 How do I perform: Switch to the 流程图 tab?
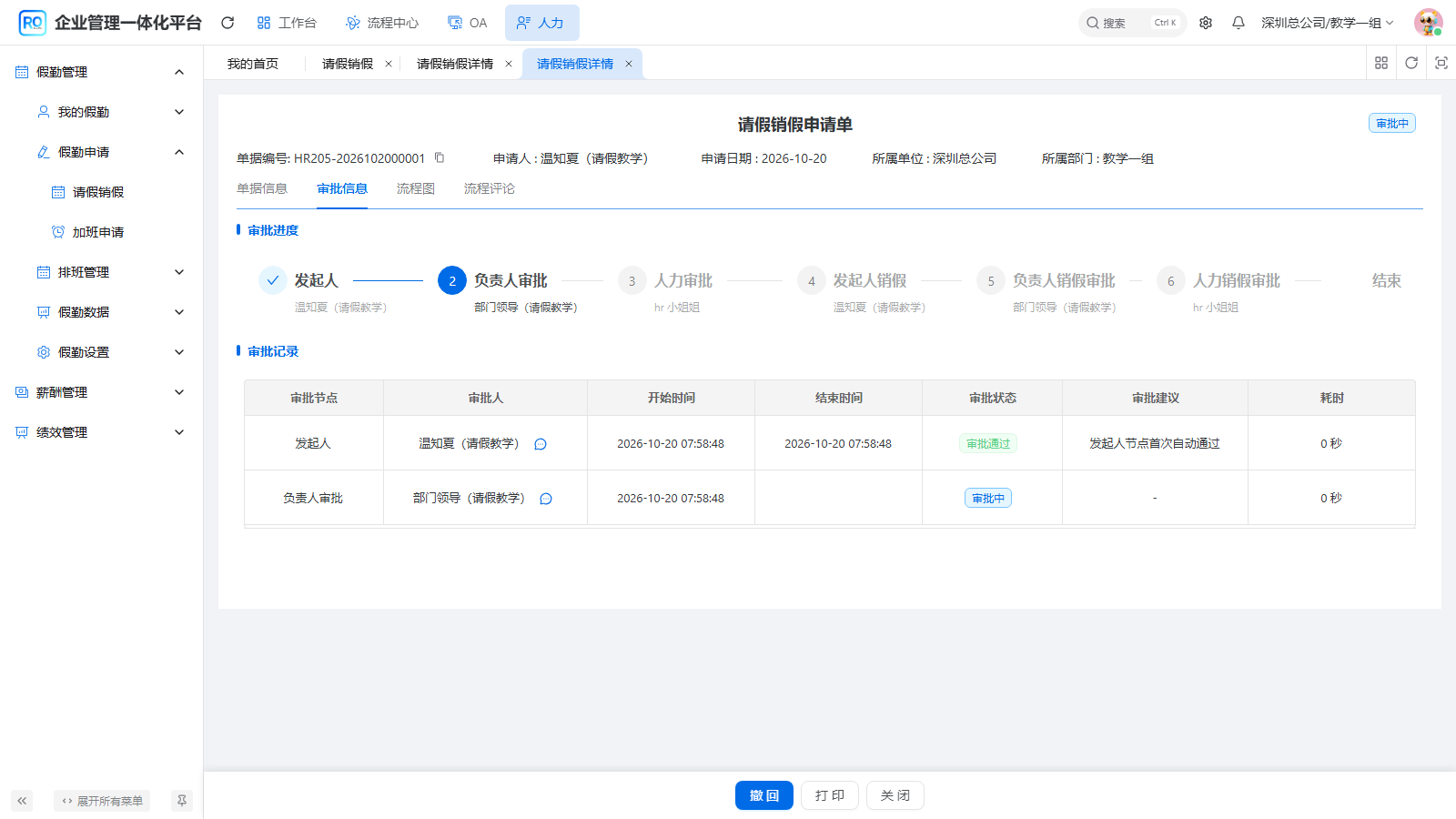416,188
